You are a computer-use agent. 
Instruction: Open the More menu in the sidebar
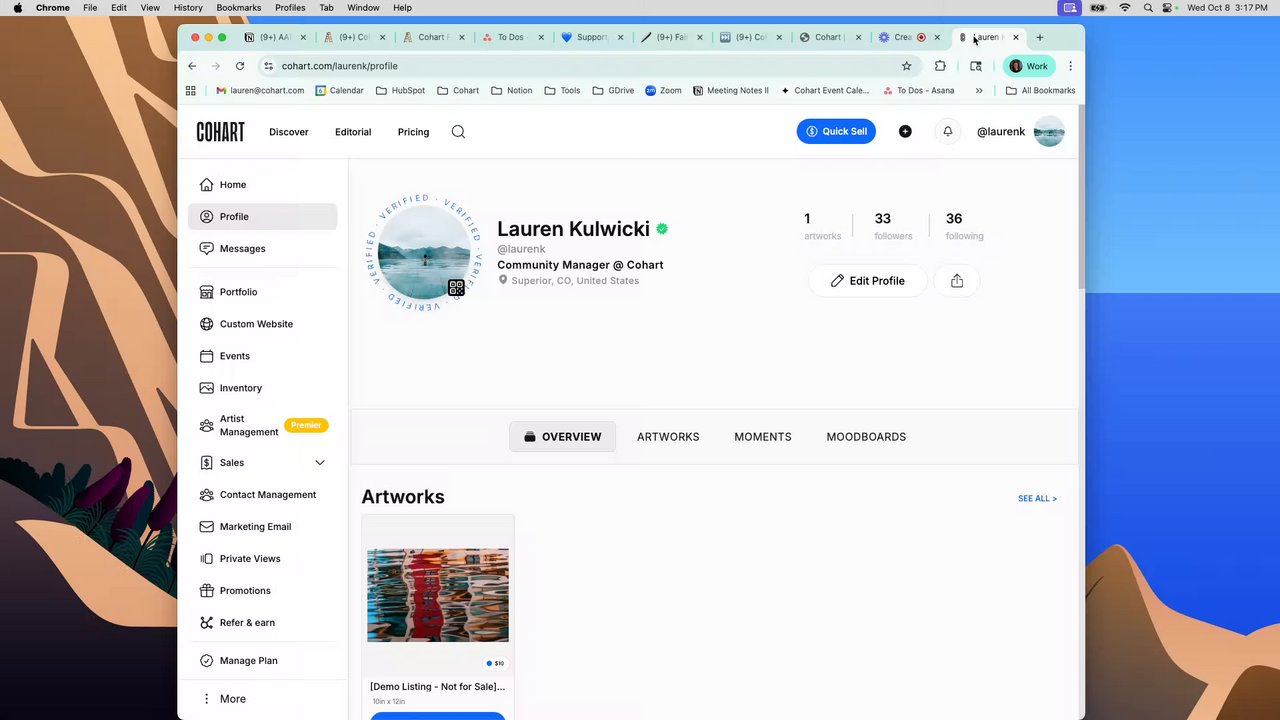(x=262, y=699)
